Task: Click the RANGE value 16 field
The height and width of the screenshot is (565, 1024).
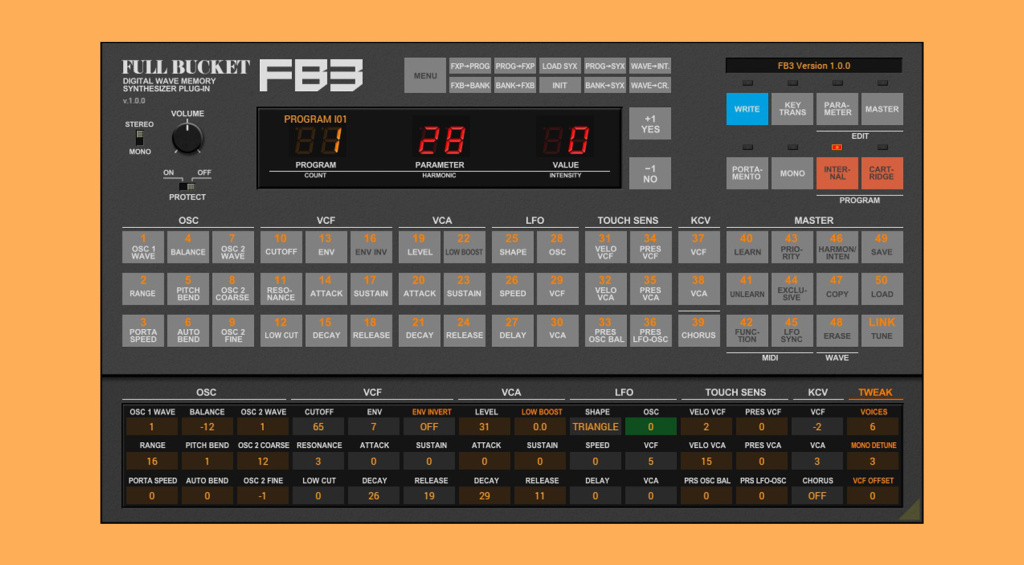Action: [x=152, y=461]
